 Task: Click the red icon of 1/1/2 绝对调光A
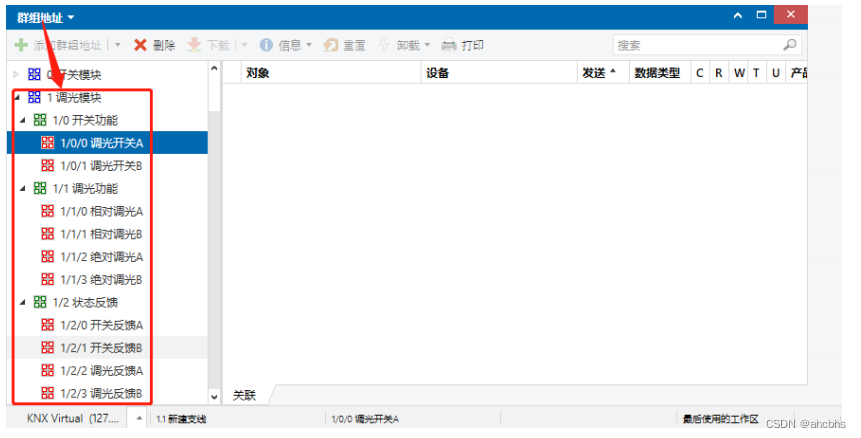(48, 256)
